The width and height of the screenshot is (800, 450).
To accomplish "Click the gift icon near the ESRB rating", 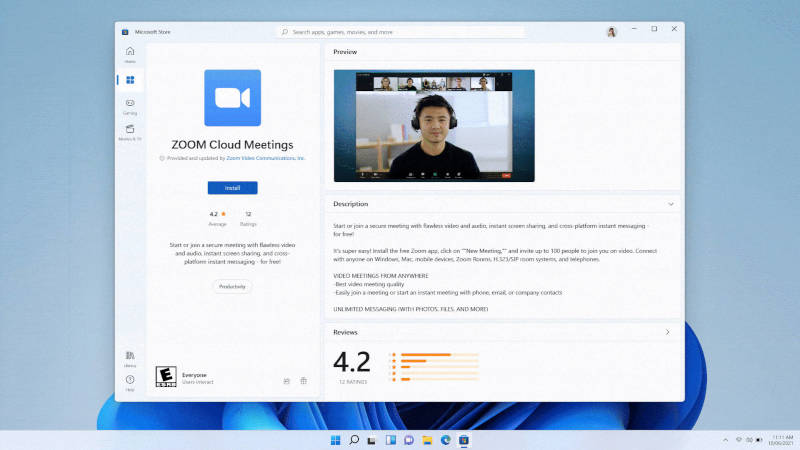I will [304, 380].
